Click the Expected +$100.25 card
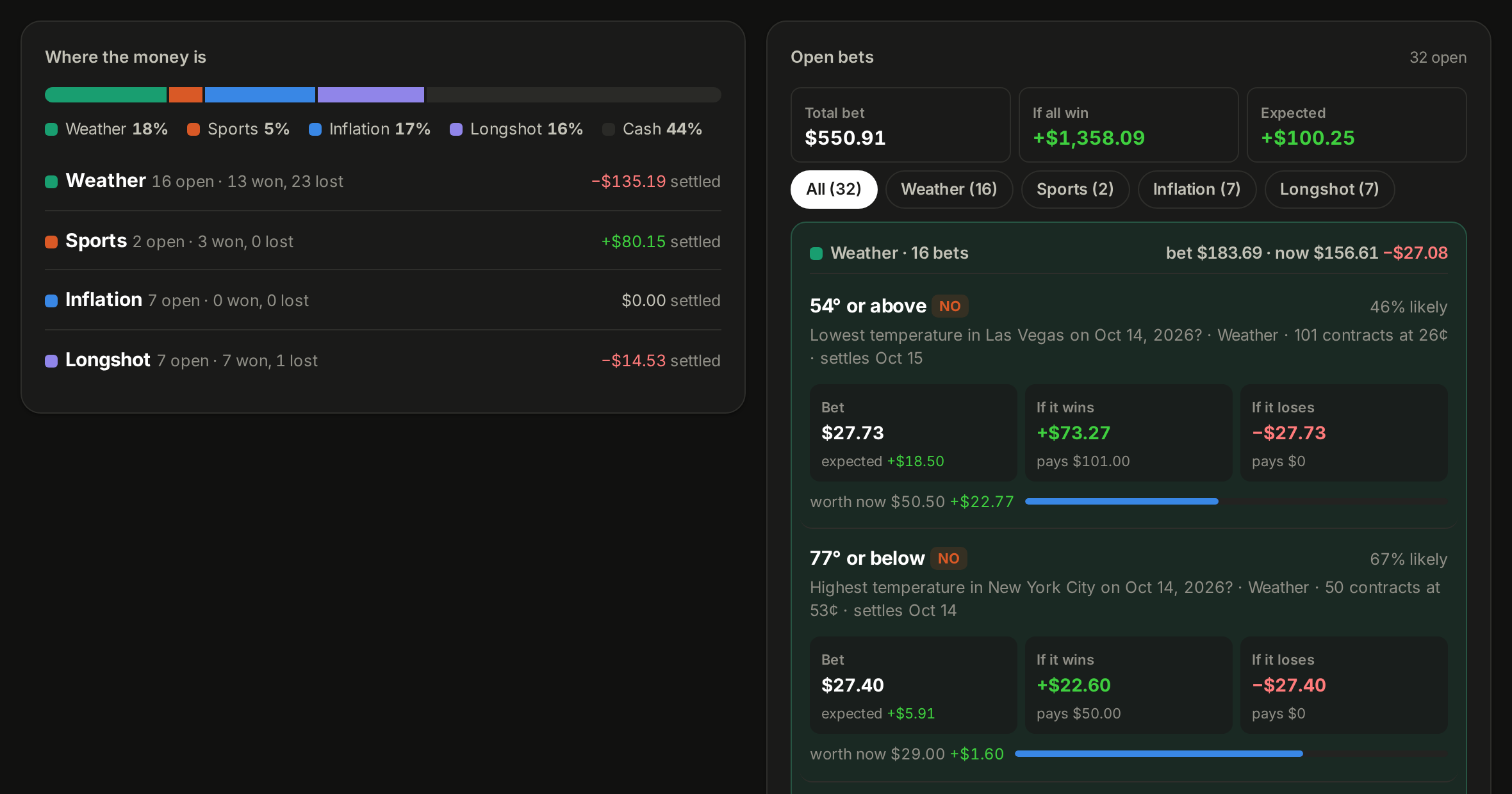The height and width of the screenshot is (794, 1512). 1356,125
